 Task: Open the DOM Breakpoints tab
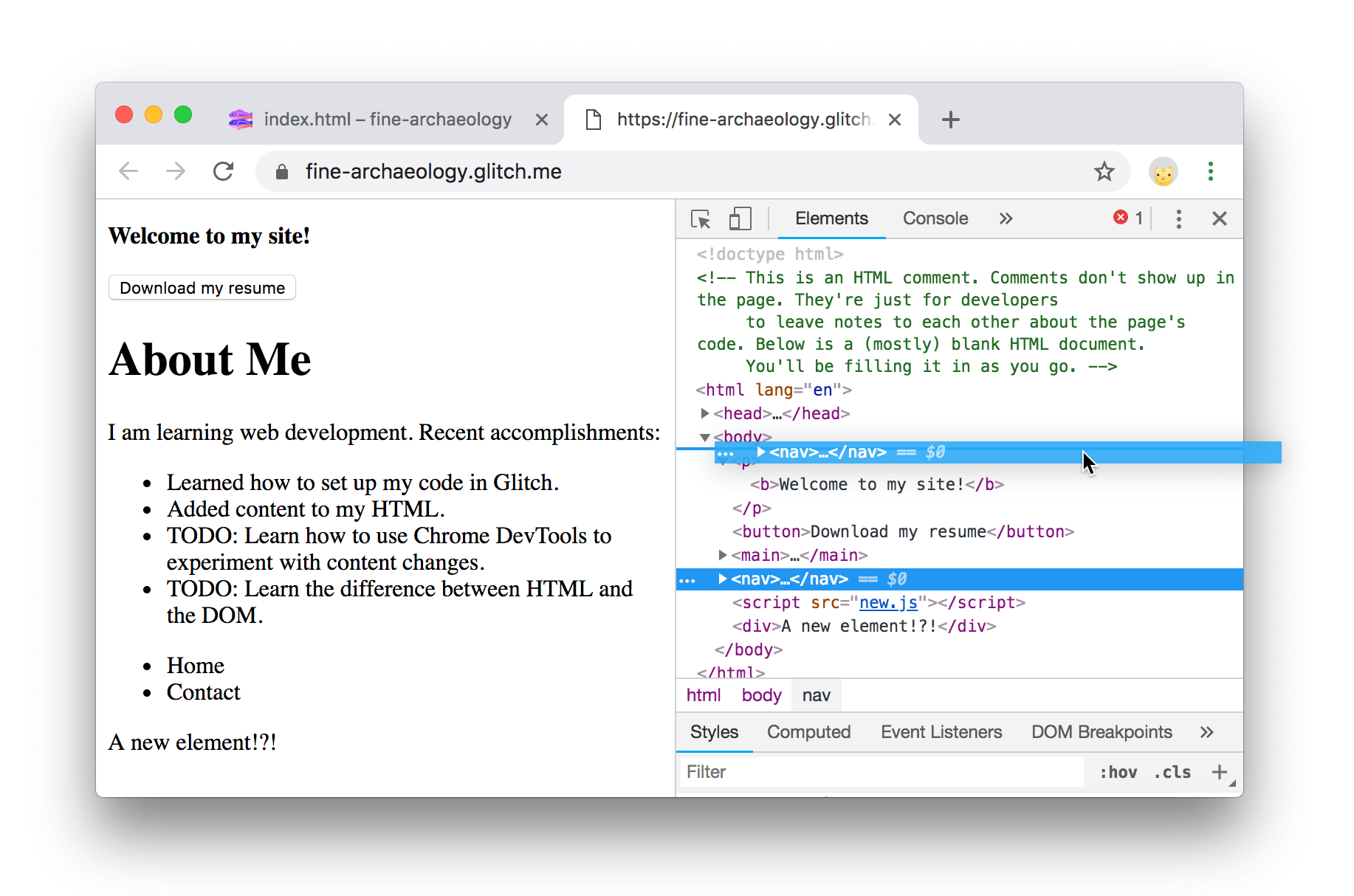click(x=1102, y=732)
